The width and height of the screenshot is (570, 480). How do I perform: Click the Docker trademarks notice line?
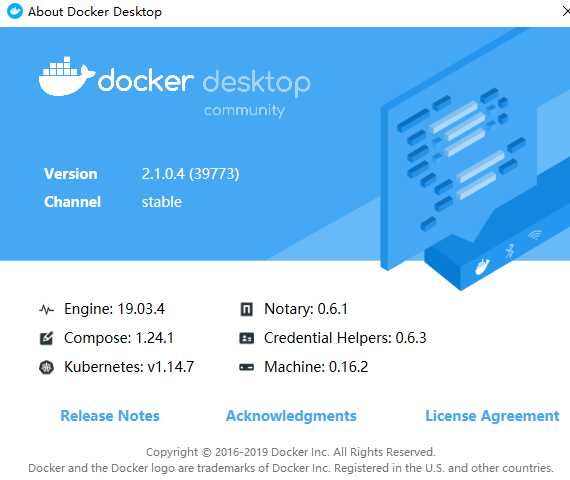click(290, 468)
